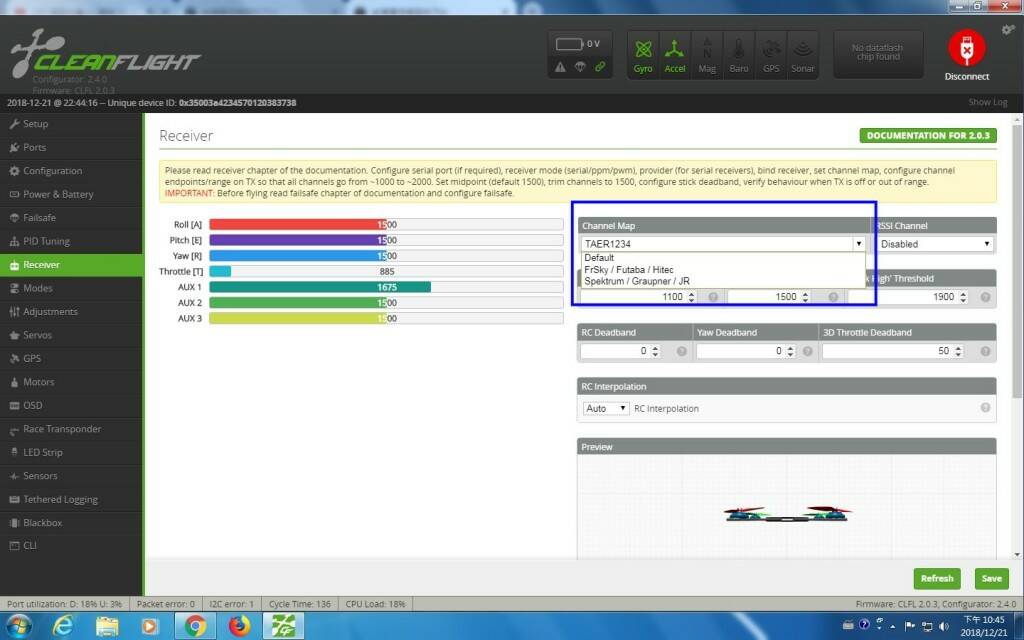Image resolution: width=1024 pixels, height=640 pixels.
Task: Click 3D Throttle Deadband 50 field
Action: (x=893, y=351)
